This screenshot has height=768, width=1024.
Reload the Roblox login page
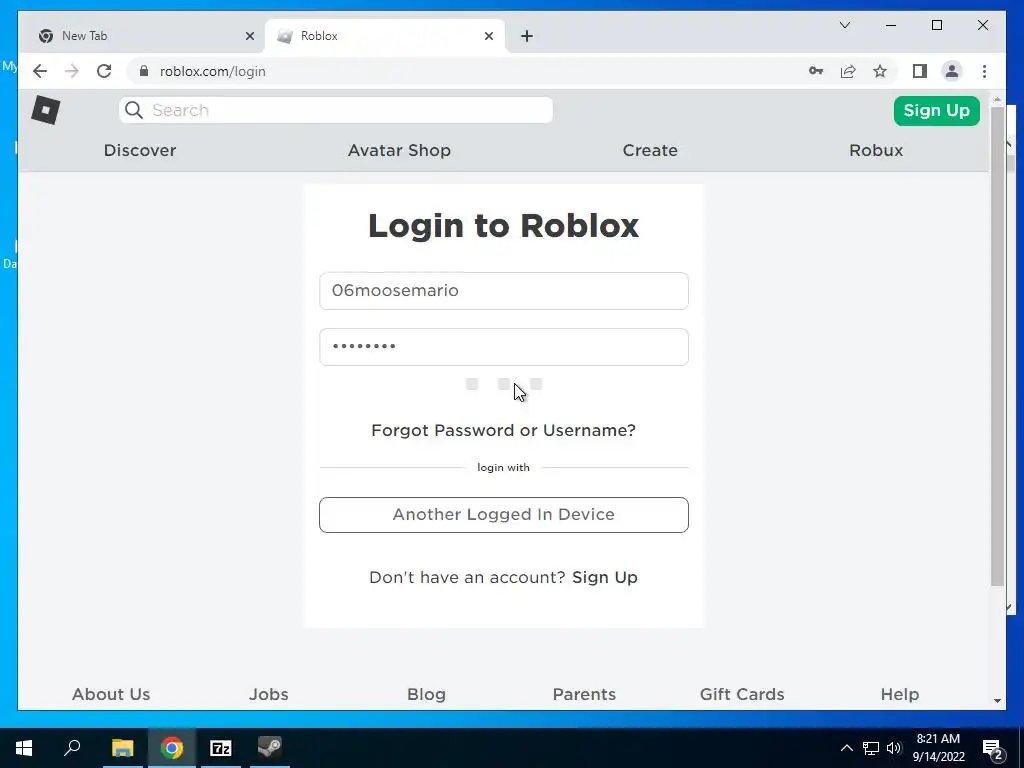104,71
